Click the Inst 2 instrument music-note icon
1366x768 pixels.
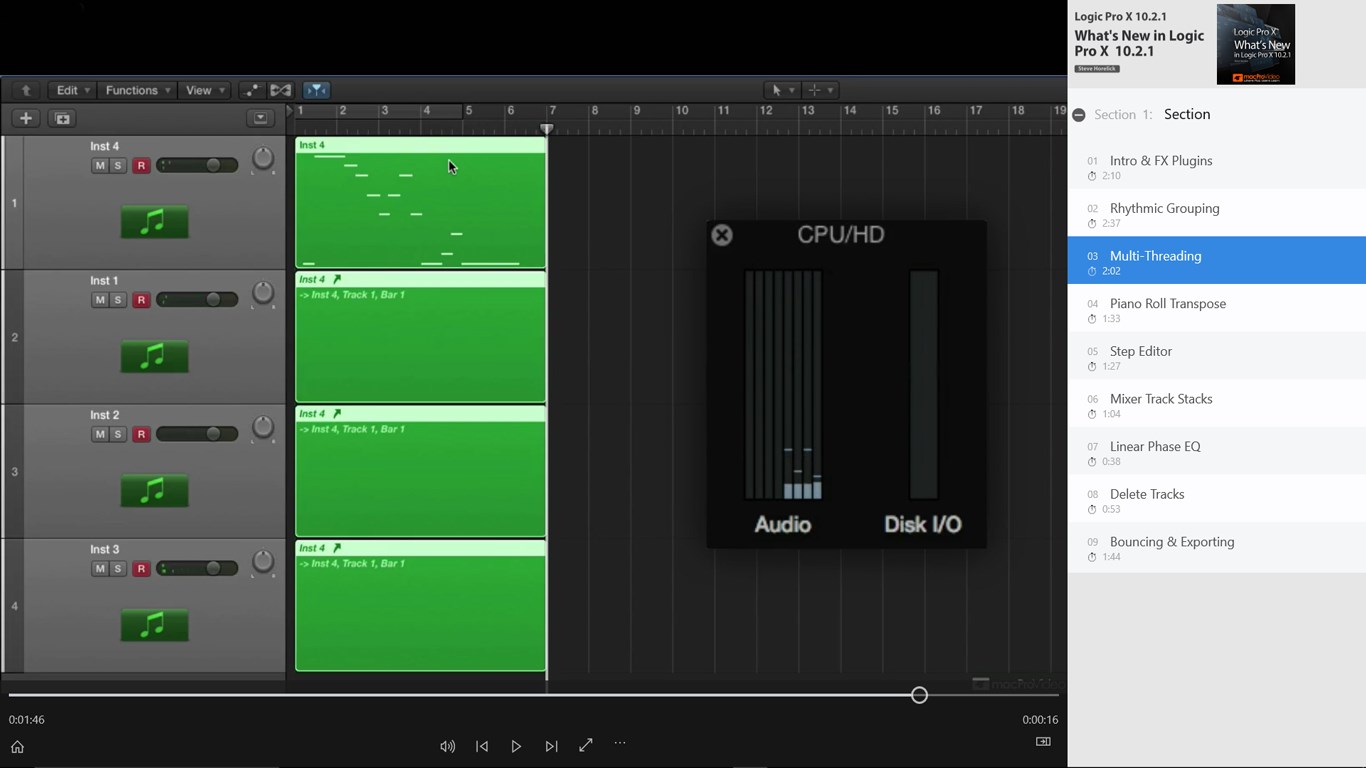(x=154, y=491)
